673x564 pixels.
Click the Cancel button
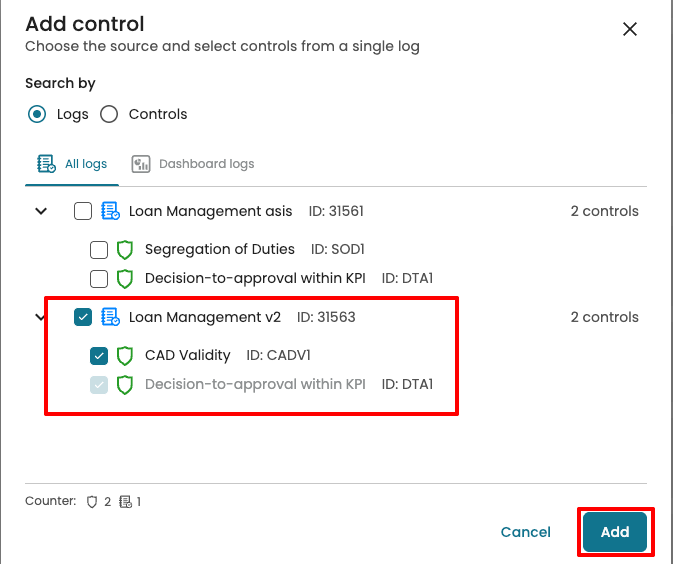(525, 532)
